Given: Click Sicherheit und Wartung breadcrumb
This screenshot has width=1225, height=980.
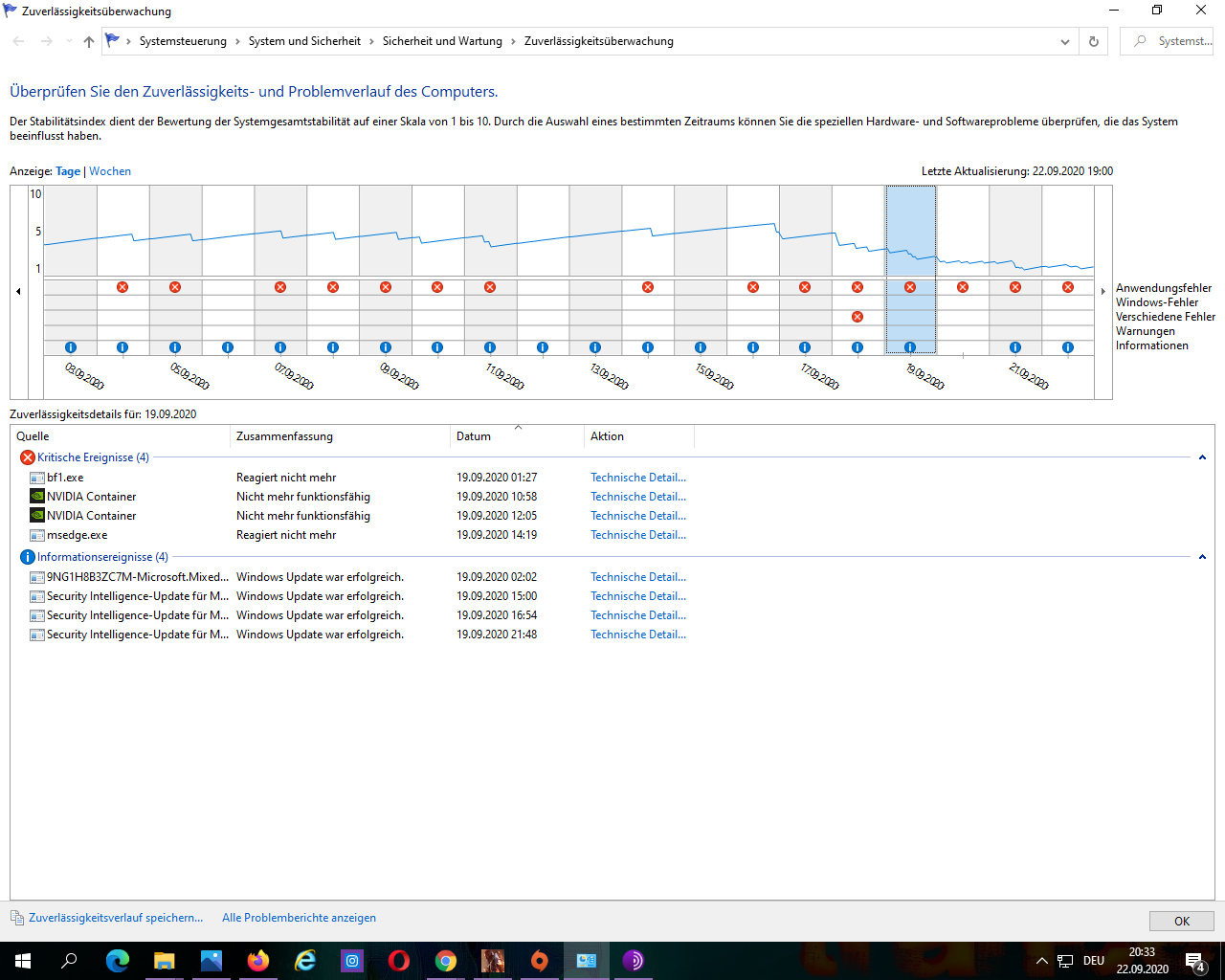Looking at the screenshot, I should pyautogui.click(x=442, y=41).
